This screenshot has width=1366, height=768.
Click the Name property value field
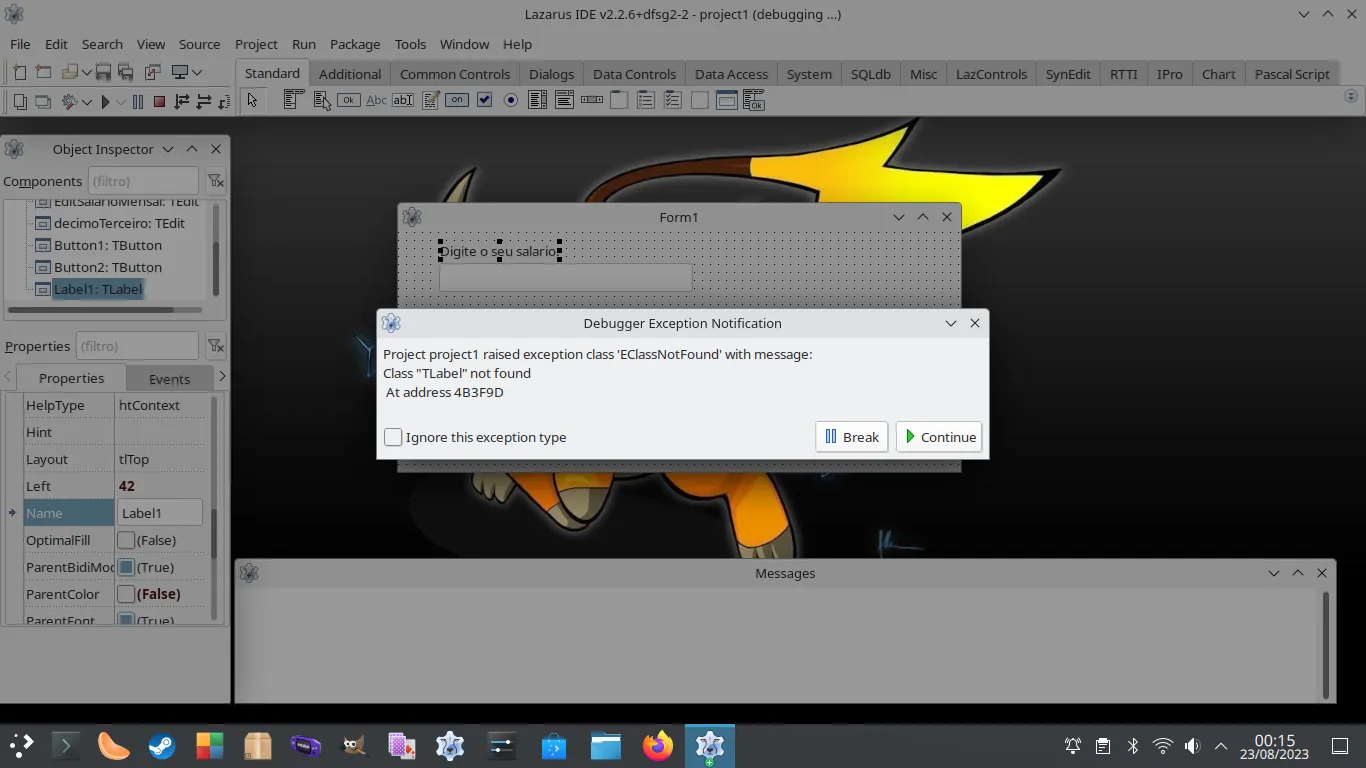pos(160,513)
